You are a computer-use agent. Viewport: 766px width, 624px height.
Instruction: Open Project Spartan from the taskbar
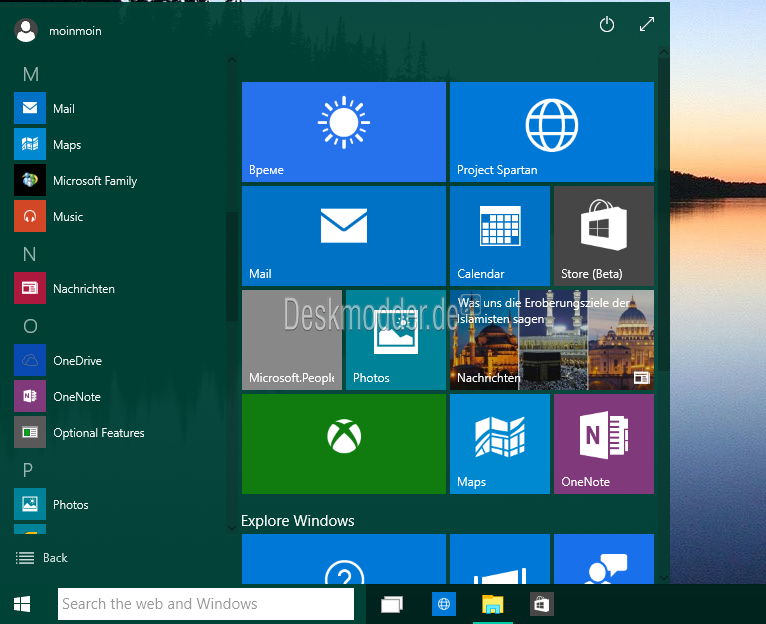coord(444,604)
